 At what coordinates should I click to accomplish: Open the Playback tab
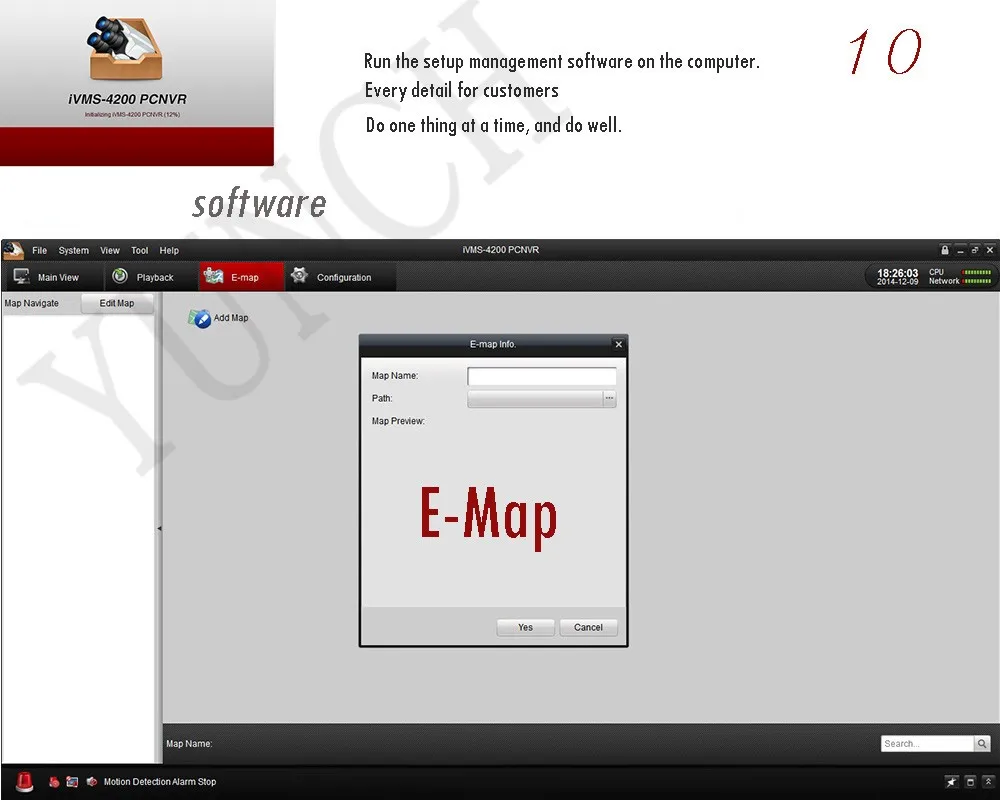pos(151,277)
